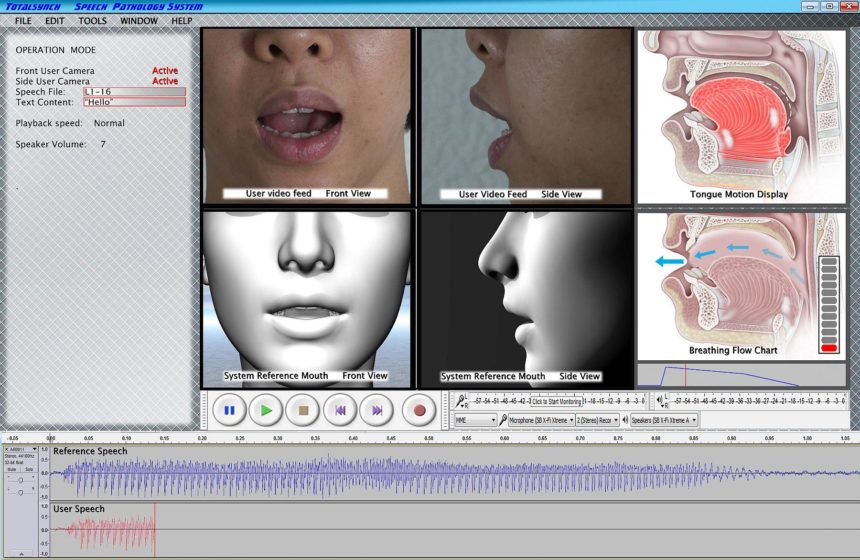Image resolution: width=860 pixels, height=560 pixels.
Task: Click the OPERATION MODE heading
Action: click(55, 50)
